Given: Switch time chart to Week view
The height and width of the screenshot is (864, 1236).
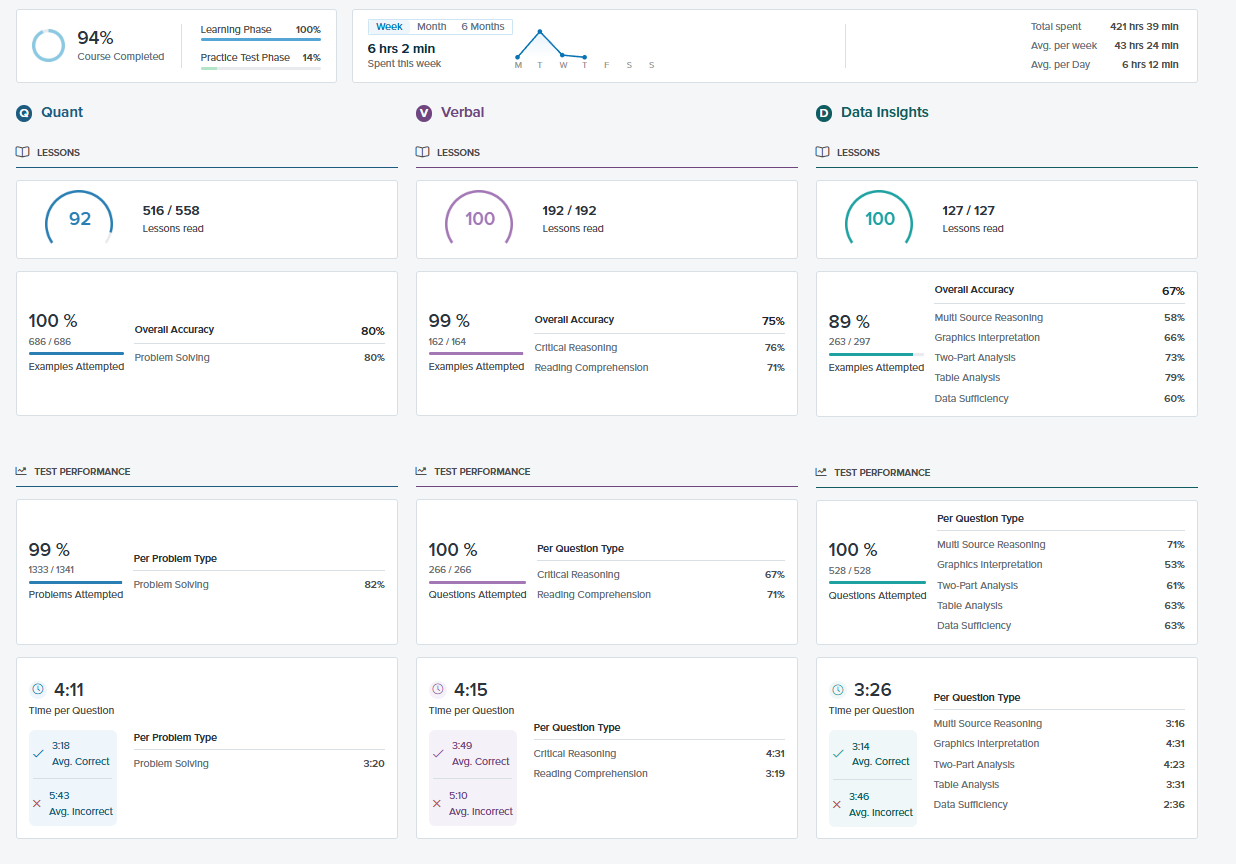Looking at the screenshot, I should [x=389, y=27].
